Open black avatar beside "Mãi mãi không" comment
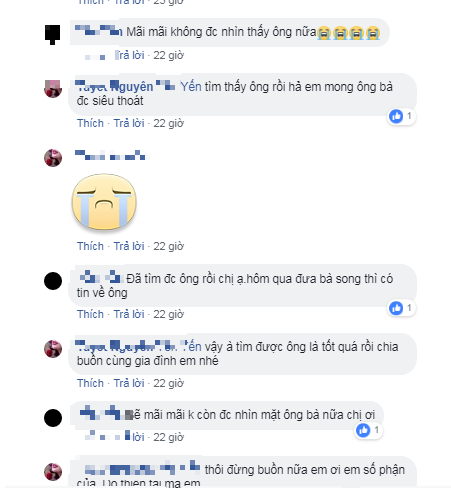 (x=53, y=34)
